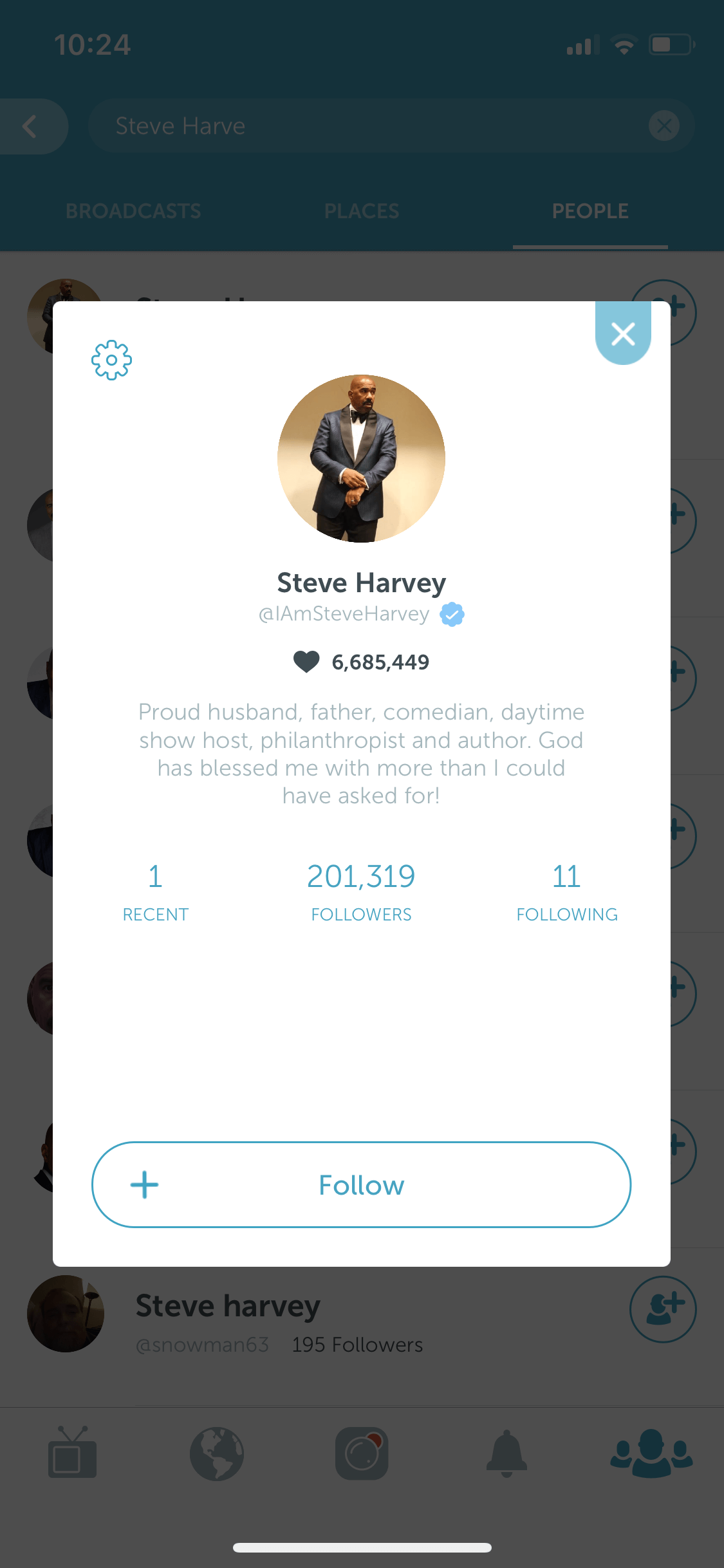This screenshot has height=1568, width=724.
Task: Follow the snowman63 user via add-person icon
Action: click(x=663, y=1309)
